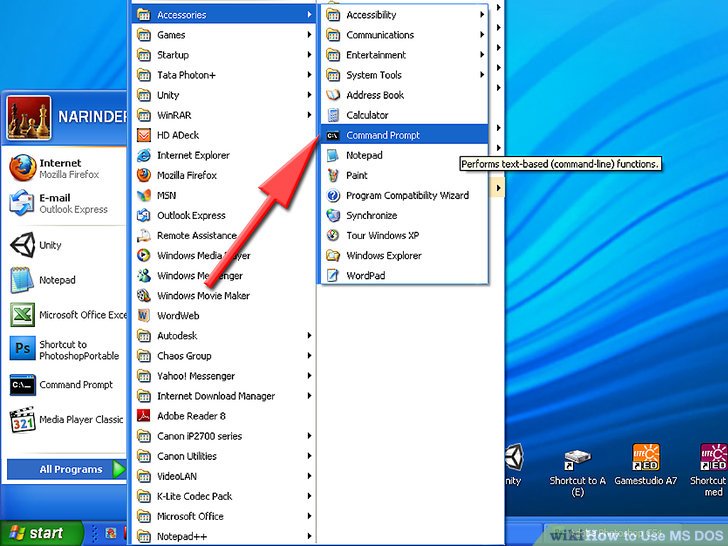Open the K-Lite Codec Pack entry
Image resolution: width=728 pixels, height=546 pixels.
click(224, 496)
